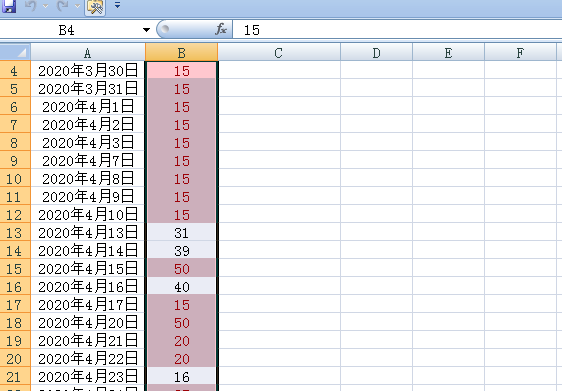Click the hammer and wrench tools icon

tap(95, 7)
